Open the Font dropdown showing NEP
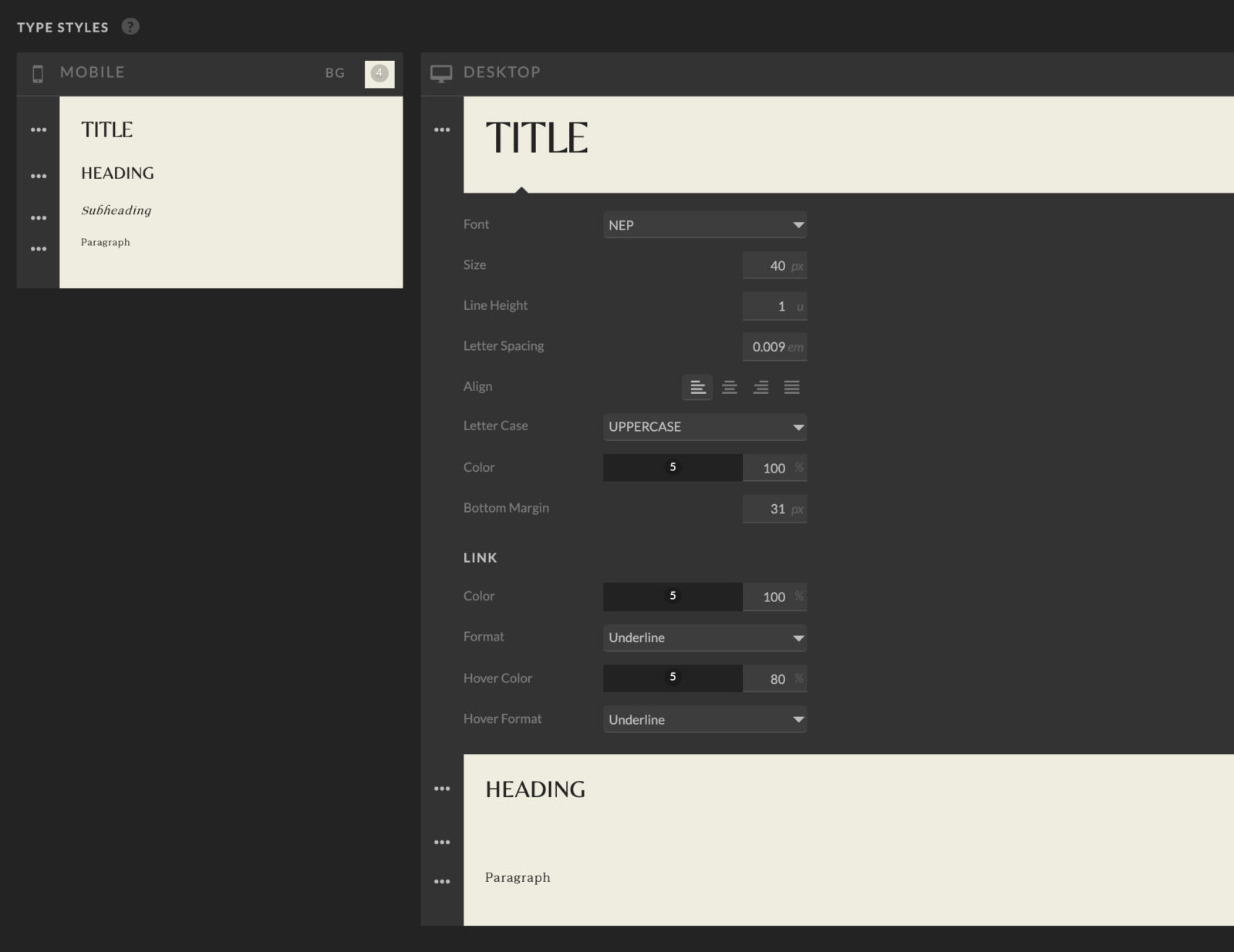This screenshot has width=1234, height=952. pos(704,225)
